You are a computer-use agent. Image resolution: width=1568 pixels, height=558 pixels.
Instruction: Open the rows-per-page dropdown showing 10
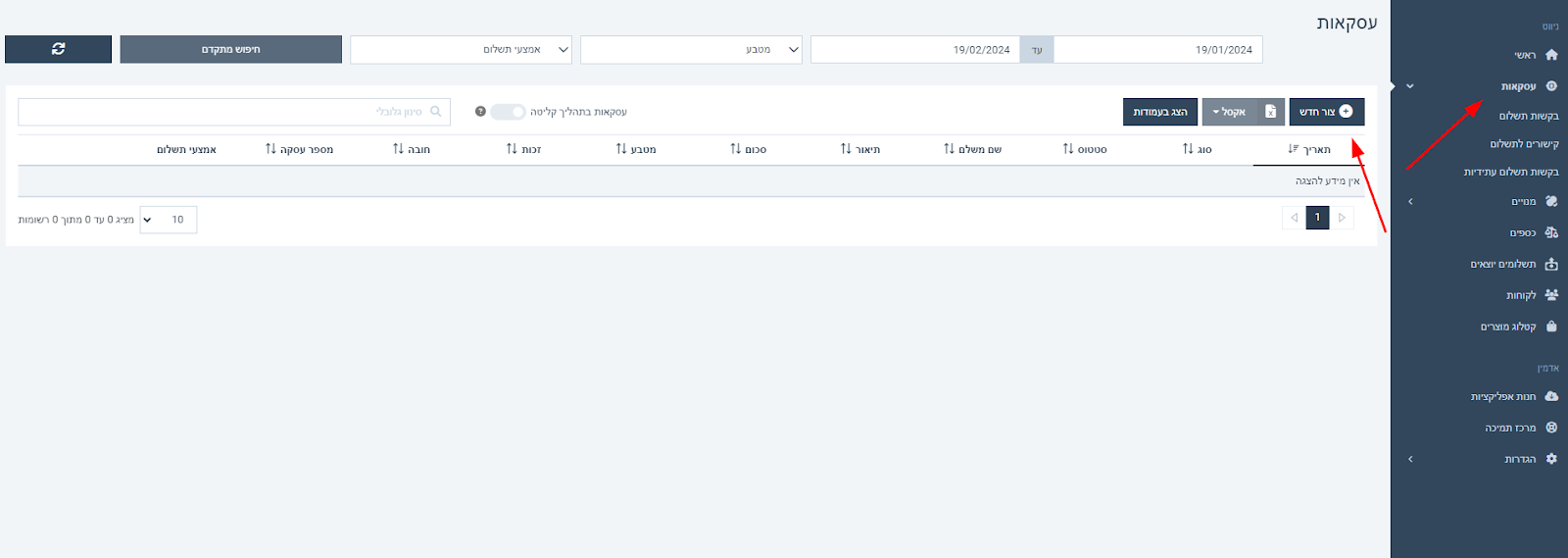(169, 220)
